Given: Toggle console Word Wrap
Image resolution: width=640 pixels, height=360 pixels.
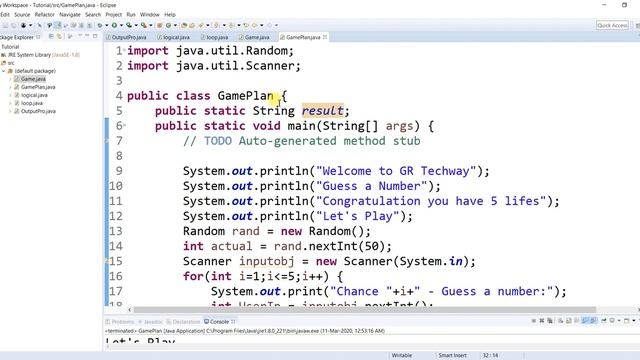Looking at the screenshot, I should click(x=576, y=321).
